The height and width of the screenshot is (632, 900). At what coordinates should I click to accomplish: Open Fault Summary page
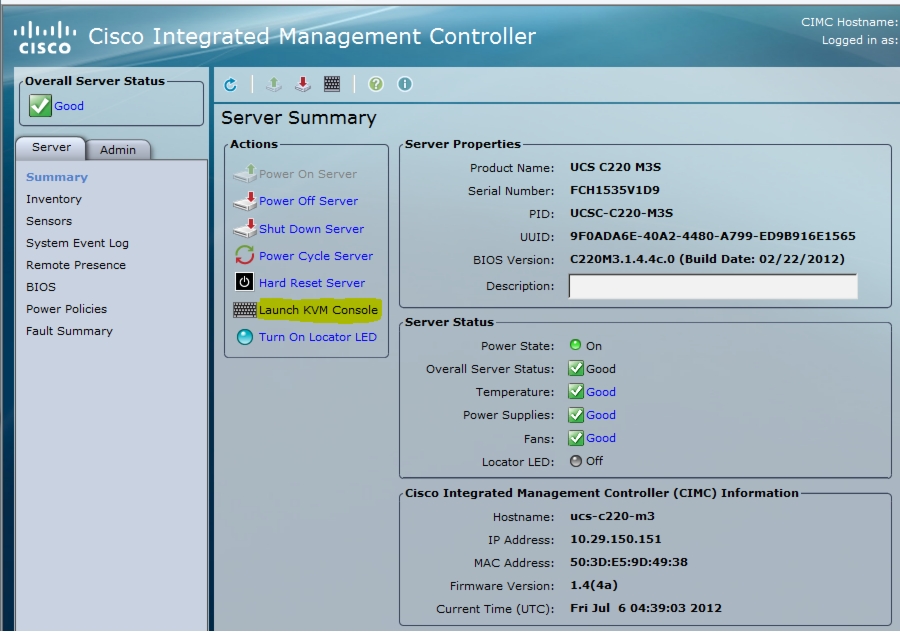(69, 331)
